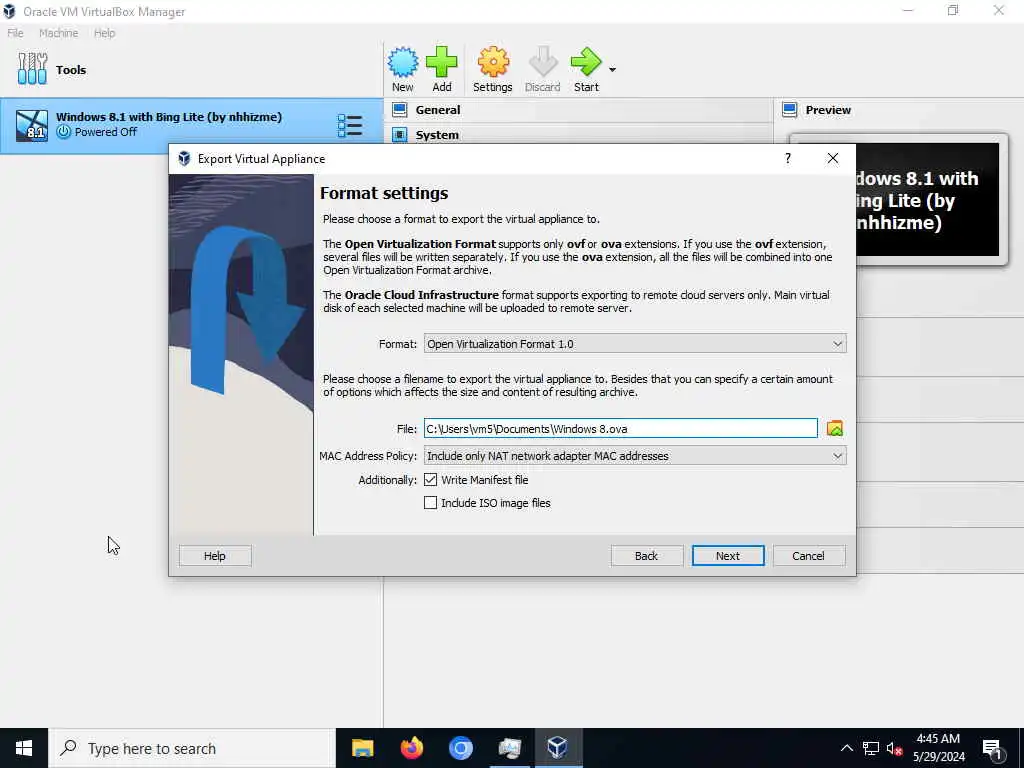Screen dimensions: 1024x768
Task: Click the VirtualBox app icon in the window title bar
Action: (x=9, y=11)
